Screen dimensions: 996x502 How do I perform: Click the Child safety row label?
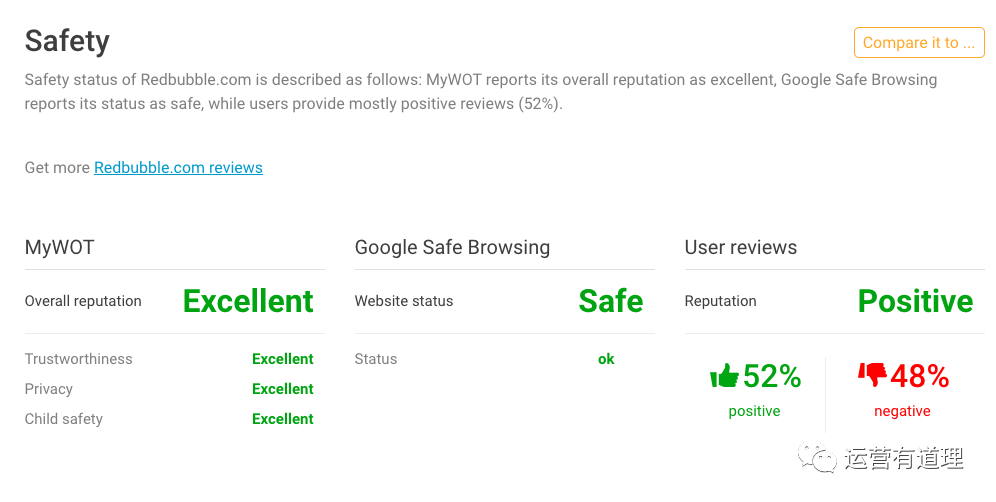64,419
